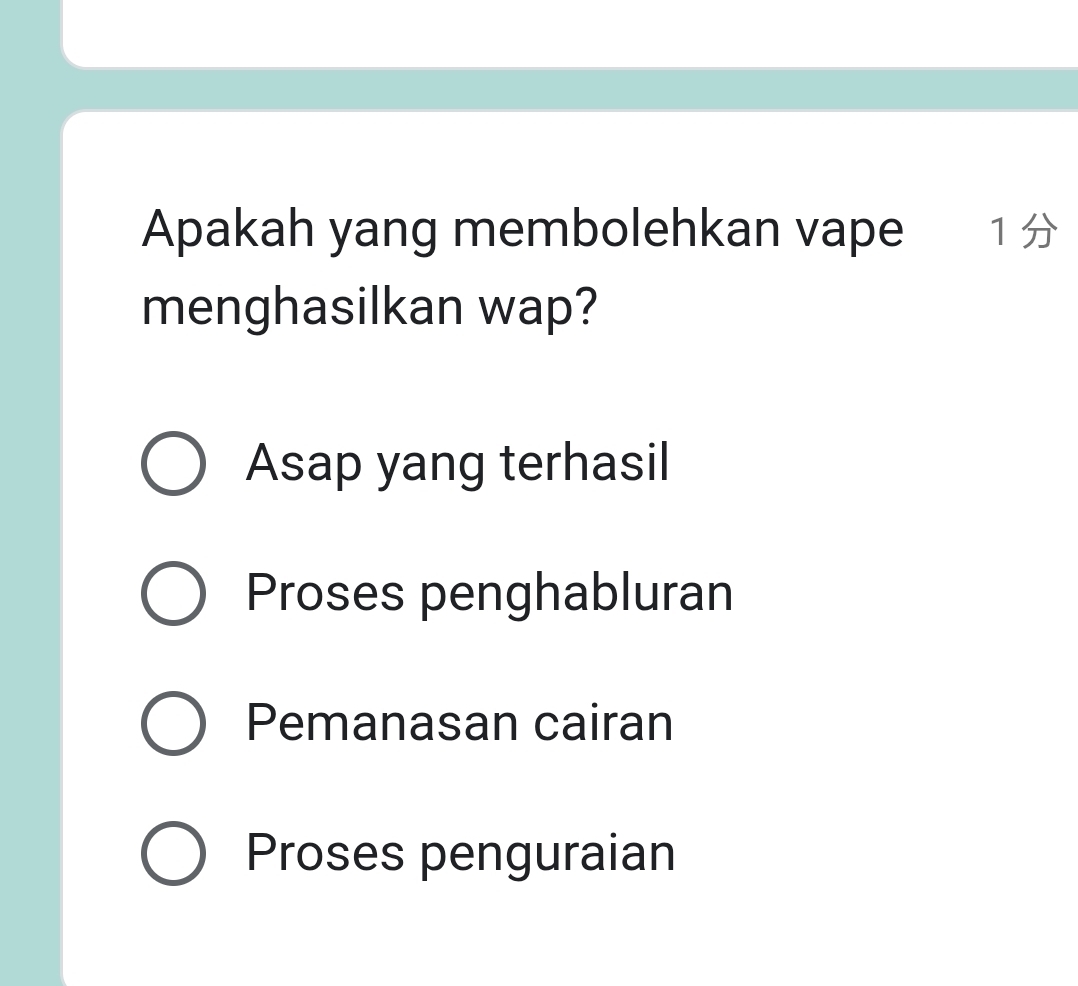This screenshot has height=986, width=1078.
Task: Tap the 'Pemanasan cairan' answer label
Action: [x=459, y=723]
